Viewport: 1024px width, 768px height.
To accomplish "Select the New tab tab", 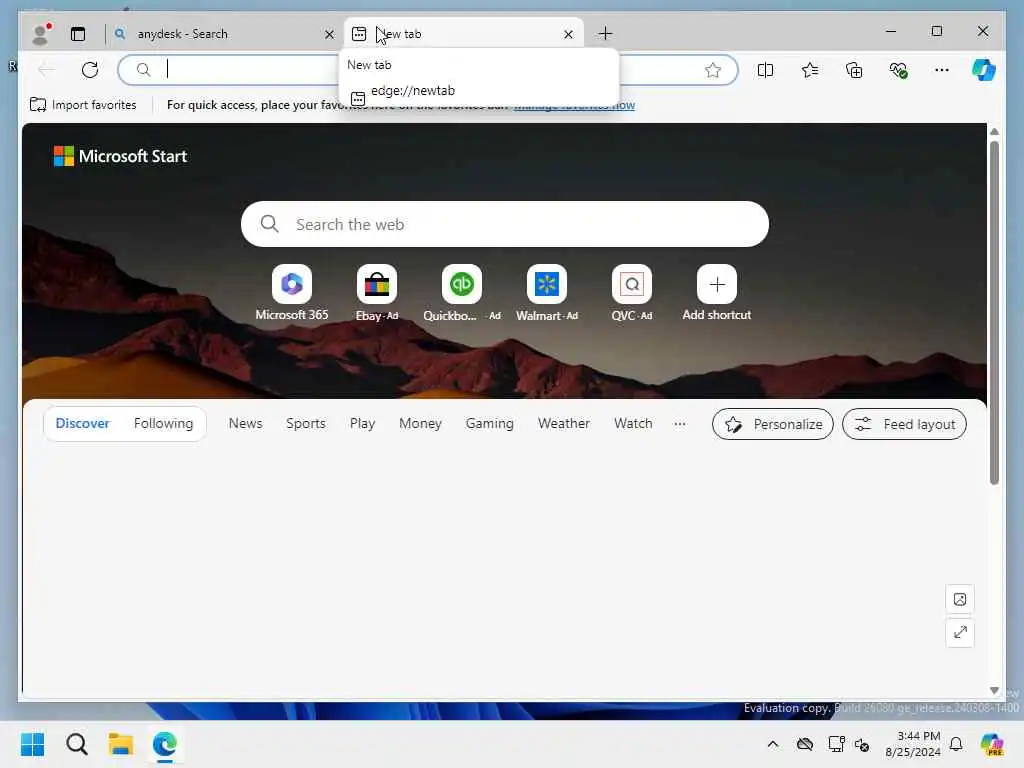I will [463, 34].
